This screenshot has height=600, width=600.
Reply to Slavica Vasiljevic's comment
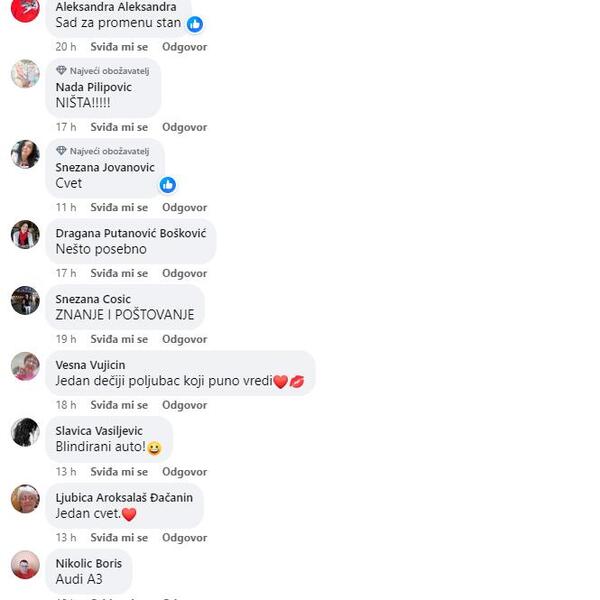tap(184, 472)
